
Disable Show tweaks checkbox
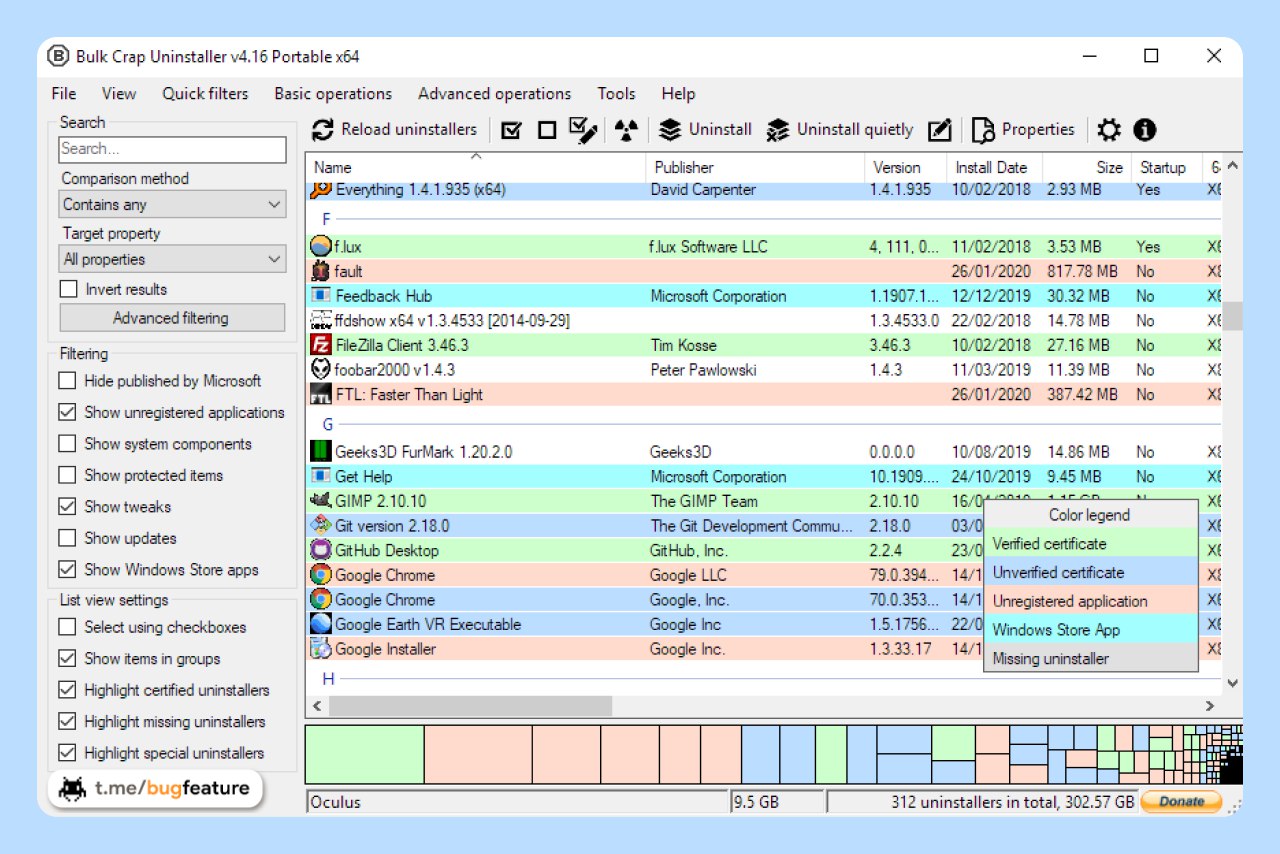click(67, 507)
